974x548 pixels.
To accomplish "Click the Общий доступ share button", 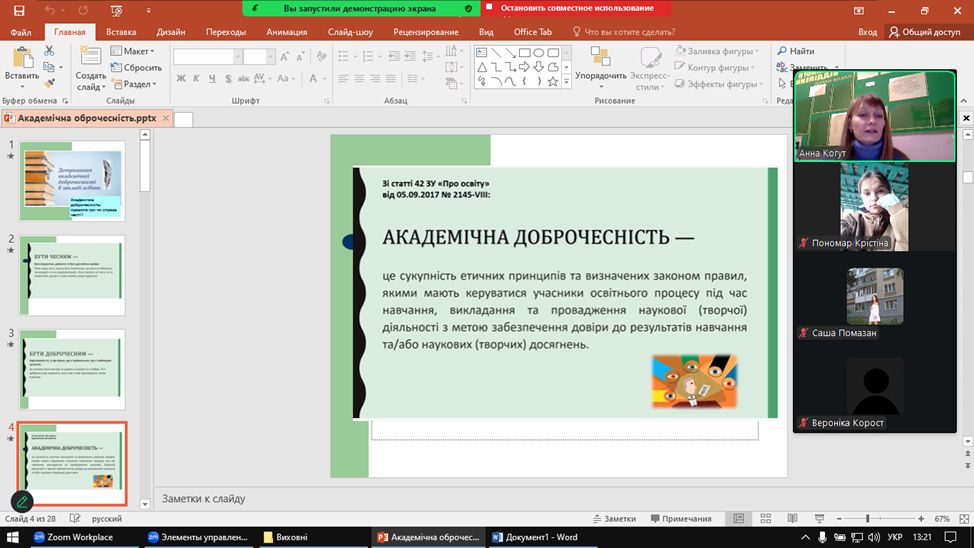I will click(924, 32).
